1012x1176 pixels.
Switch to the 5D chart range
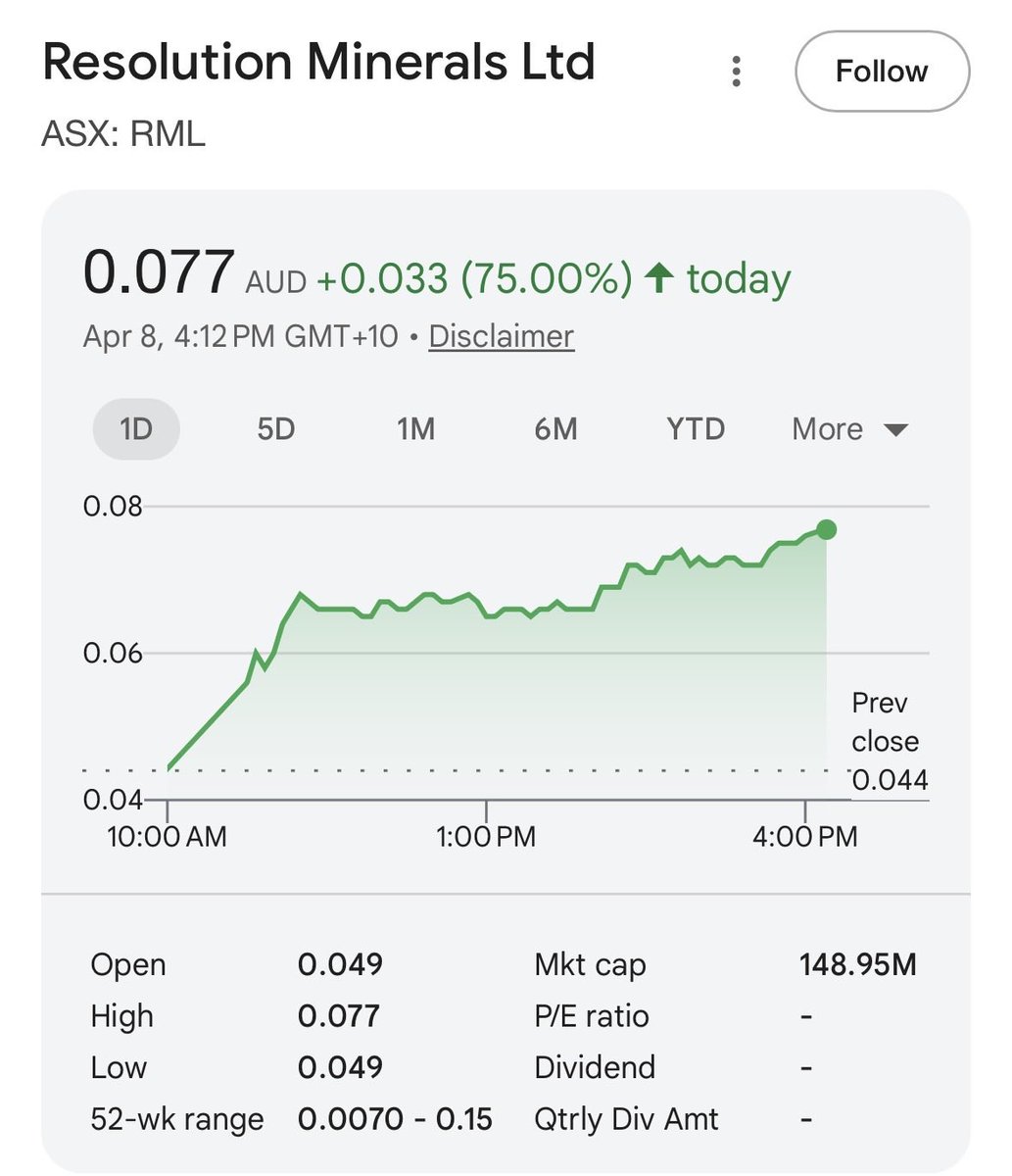tap(275, 429)
